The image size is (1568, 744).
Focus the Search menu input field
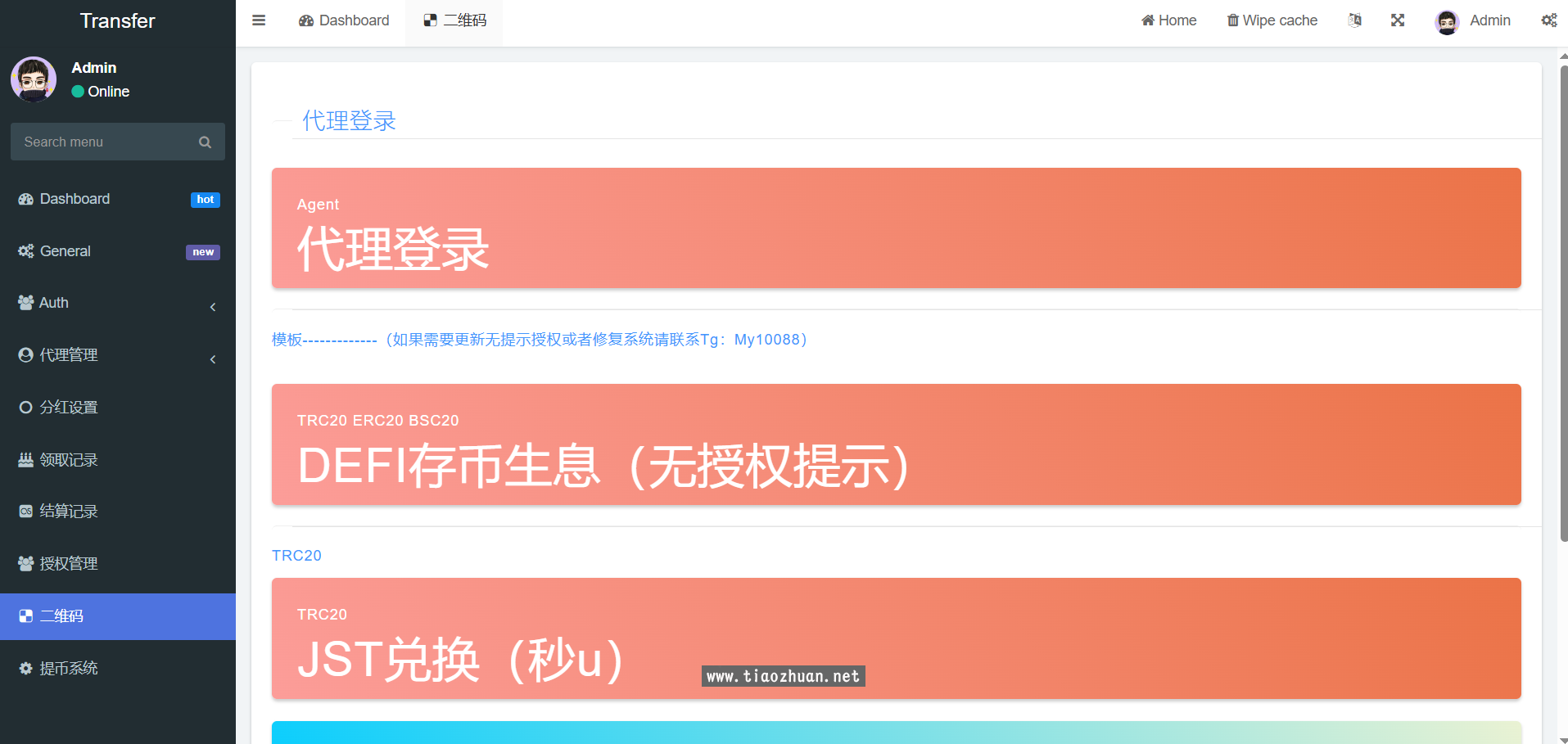coord(103,142)
